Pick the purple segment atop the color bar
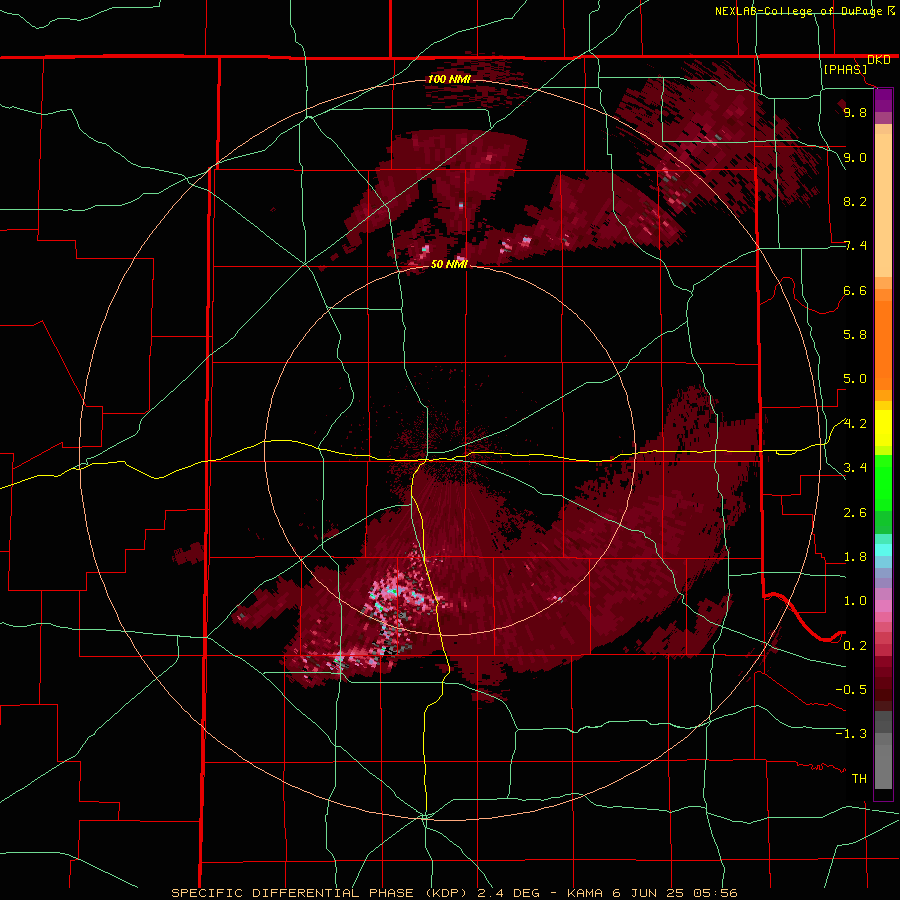Image resolution: width=900 pixels, height=900 pixels. tap(883, 101)
